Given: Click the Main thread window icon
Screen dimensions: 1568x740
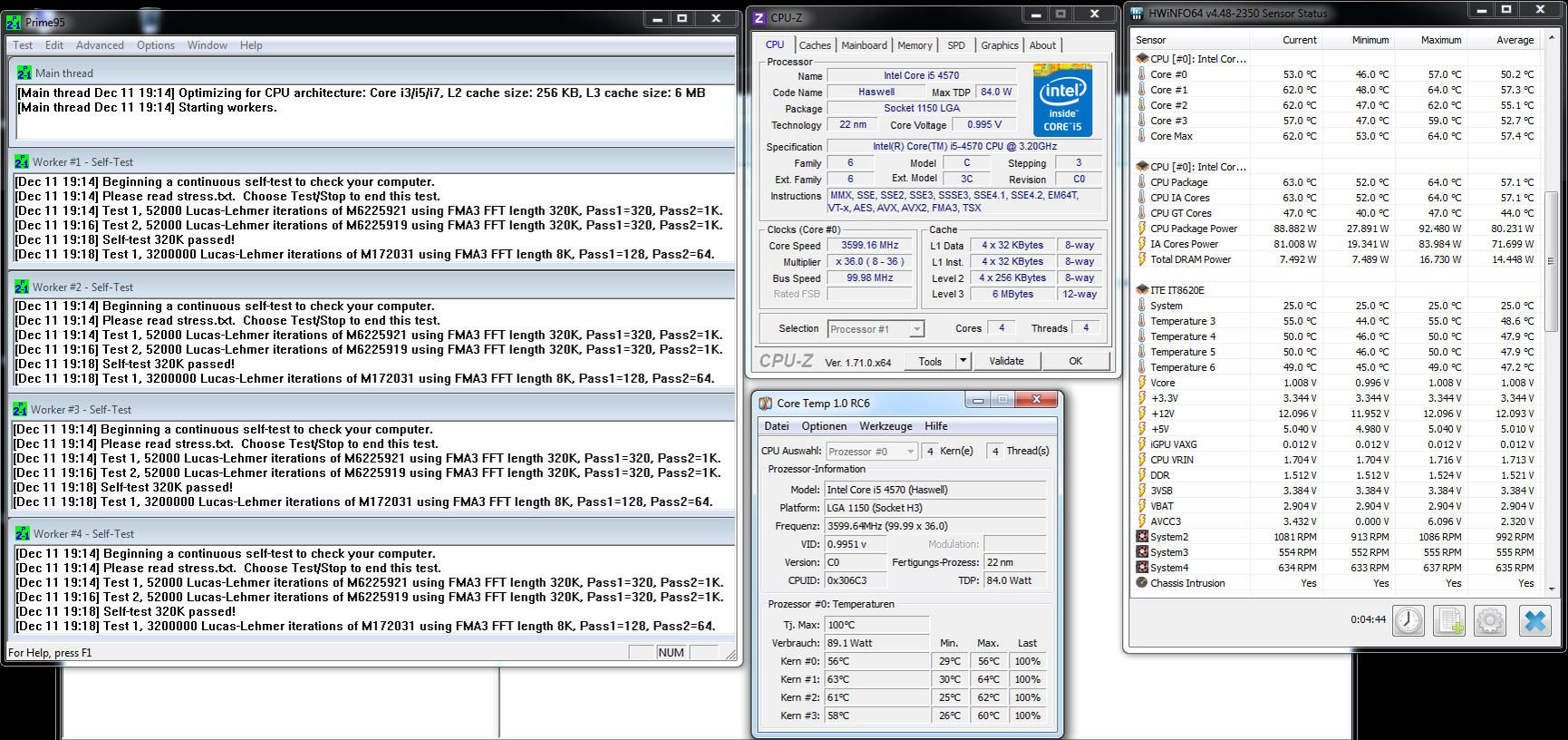Looking at the screenshot, I should (24, 73).
